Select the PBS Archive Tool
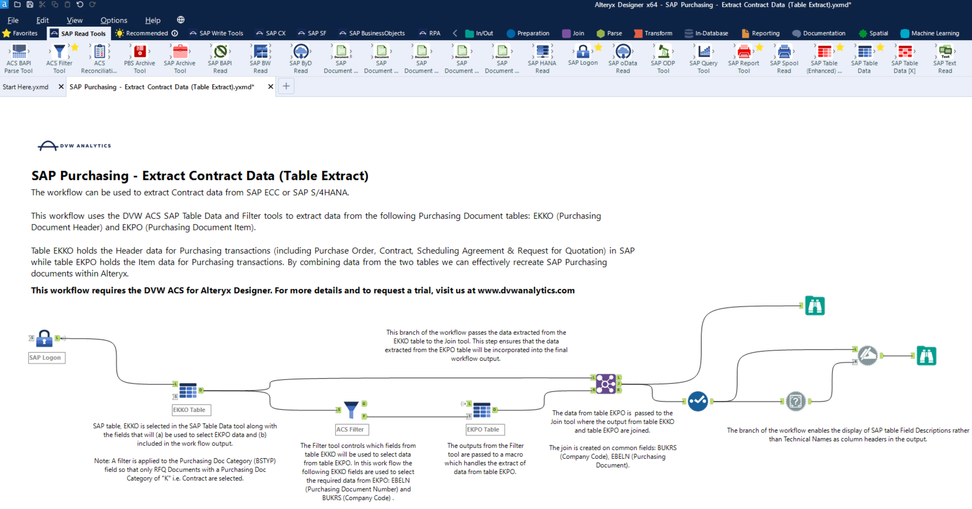Screen dimensions: 972x509 coord(139,59)
